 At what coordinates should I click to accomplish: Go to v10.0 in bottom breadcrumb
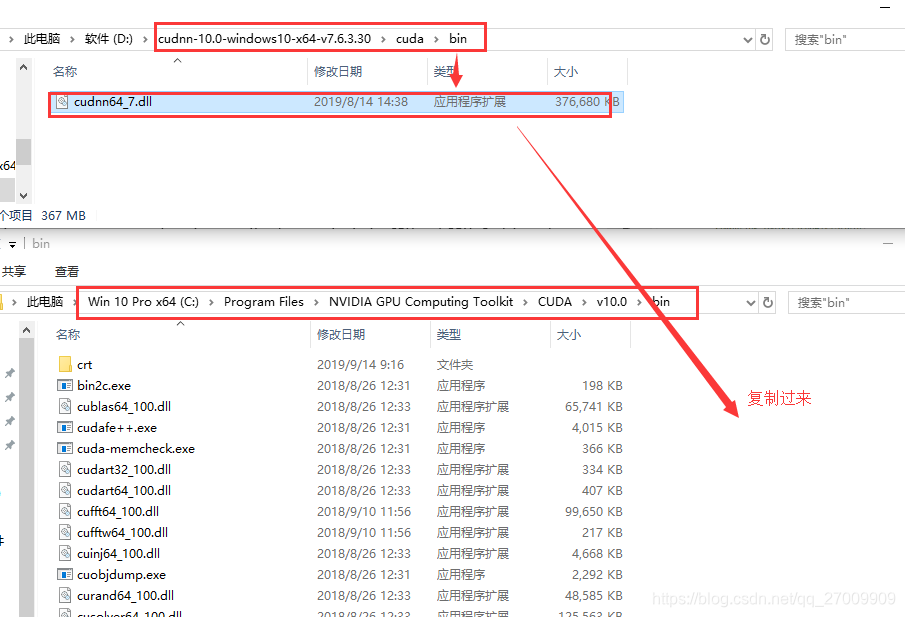click(x=612, y=302)
